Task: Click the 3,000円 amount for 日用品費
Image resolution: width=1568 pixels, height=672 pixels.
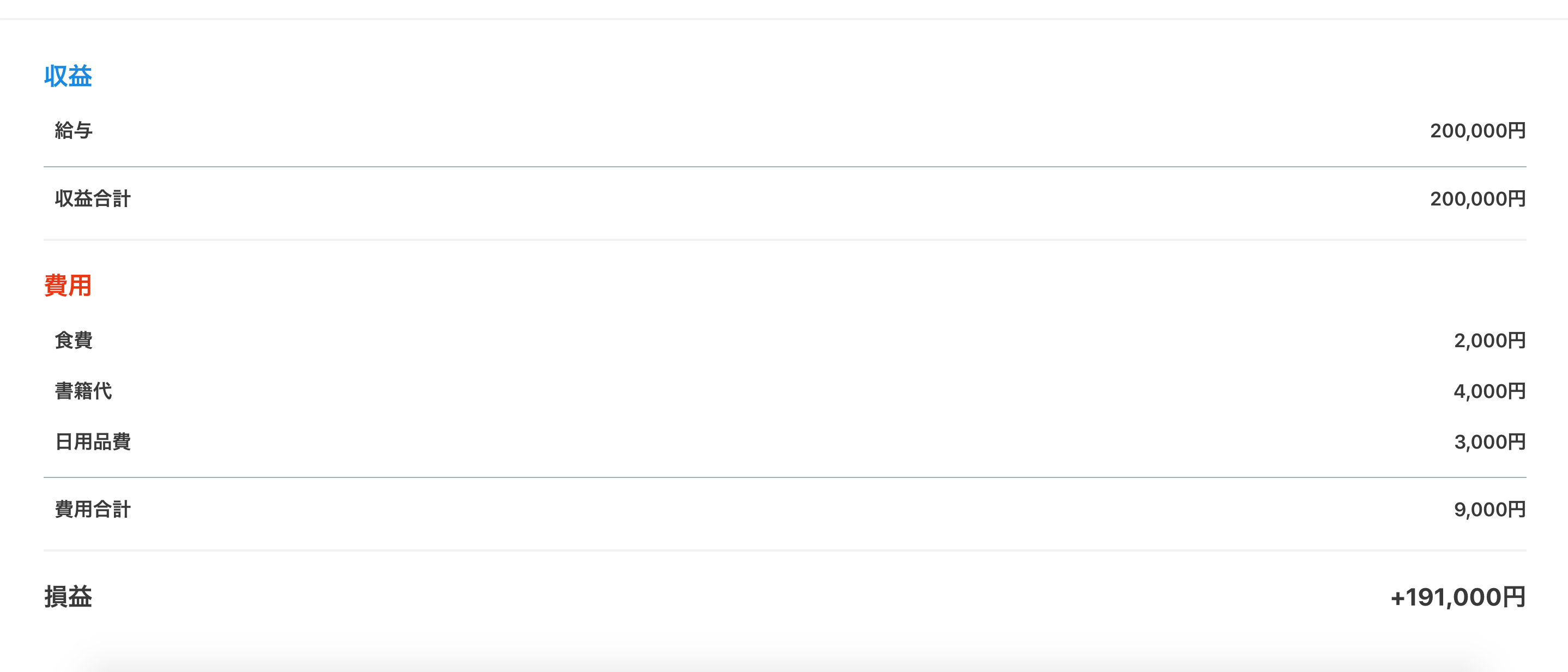Action: [1489, 442]
